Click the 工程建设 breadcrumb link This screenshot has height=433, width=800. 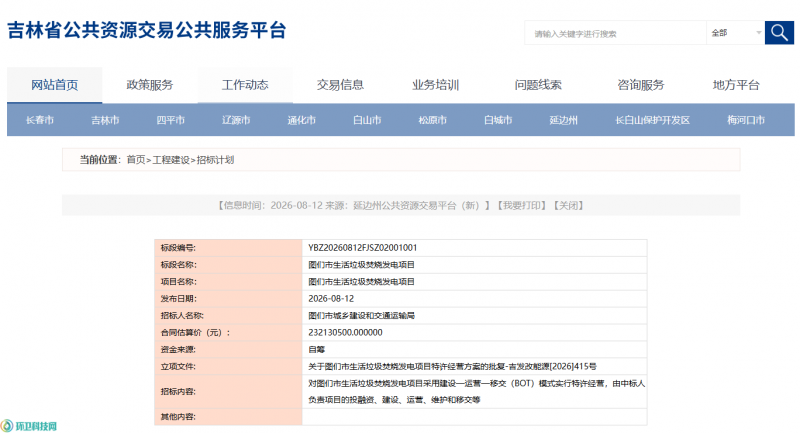click(x=171, y=160)
